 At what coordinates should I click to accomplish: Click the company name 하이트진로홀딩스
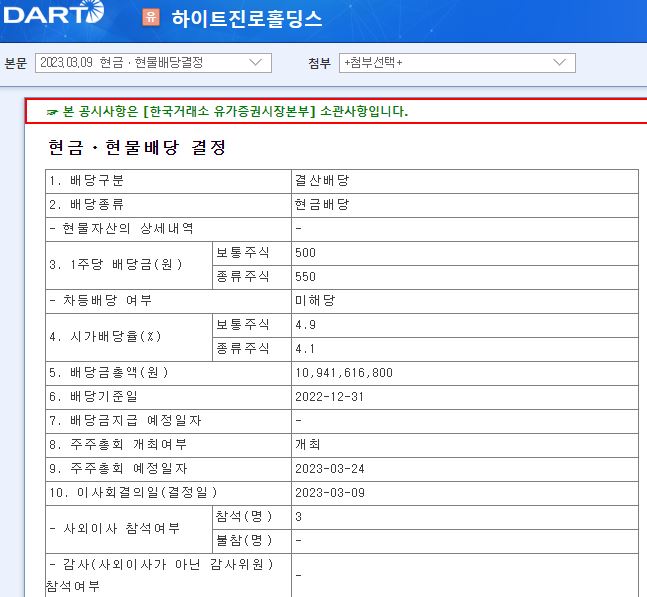point(246,19)
